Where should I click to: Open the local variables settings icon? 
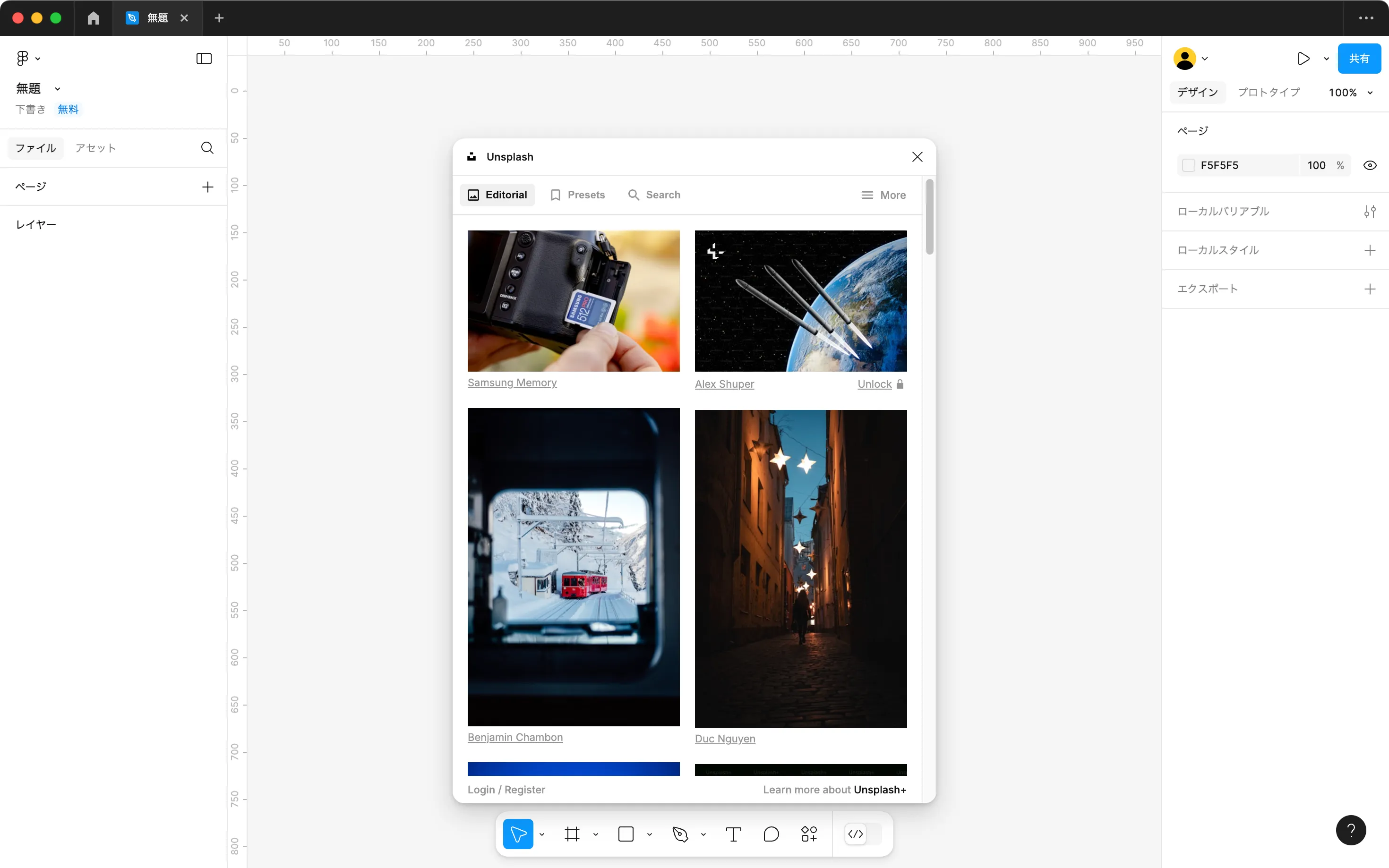1370,211
